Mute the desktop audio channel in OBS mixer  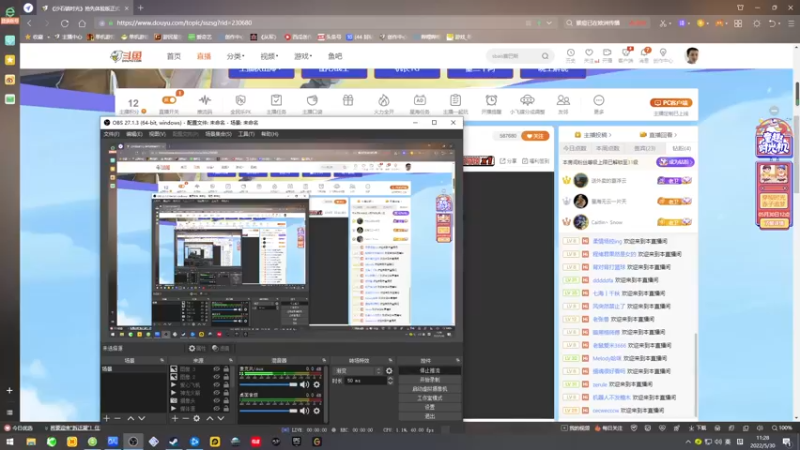(305, 410)
